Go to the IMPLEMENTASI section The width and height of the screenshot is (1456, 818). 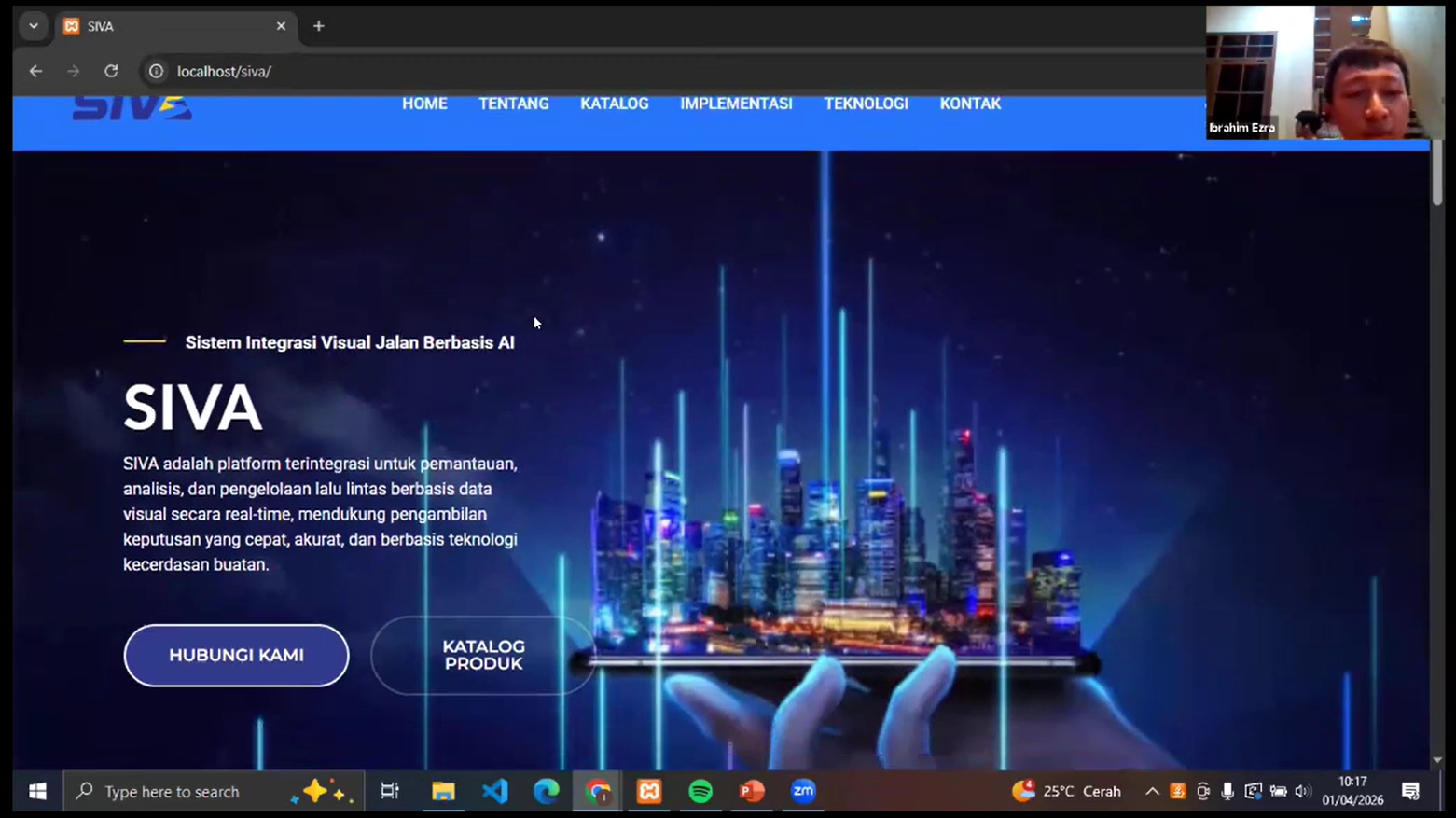click(x=736, y=104)
